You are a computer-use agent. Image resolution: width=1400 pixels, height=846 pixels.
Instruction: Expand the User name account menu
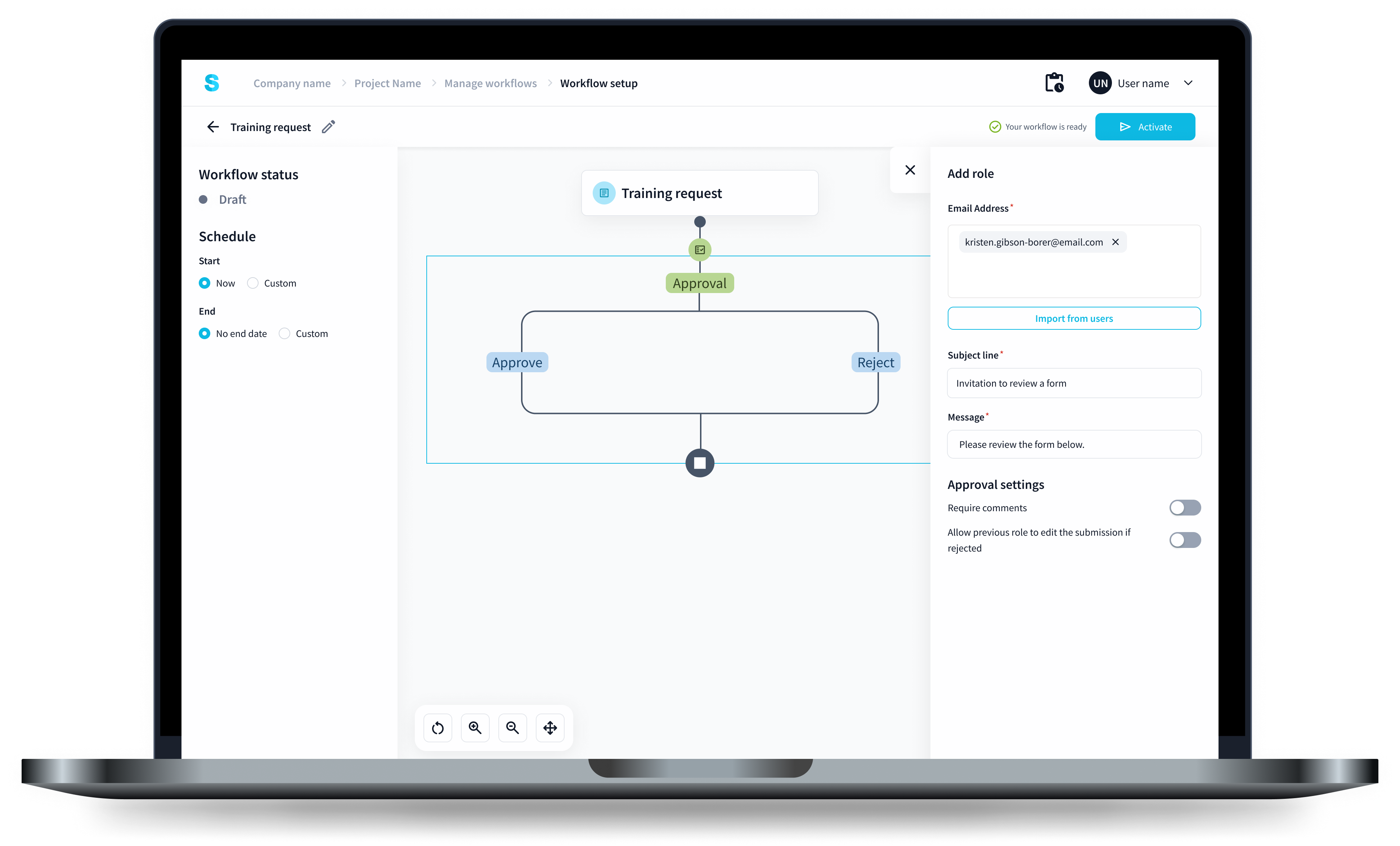click(x=1189, y=82)
